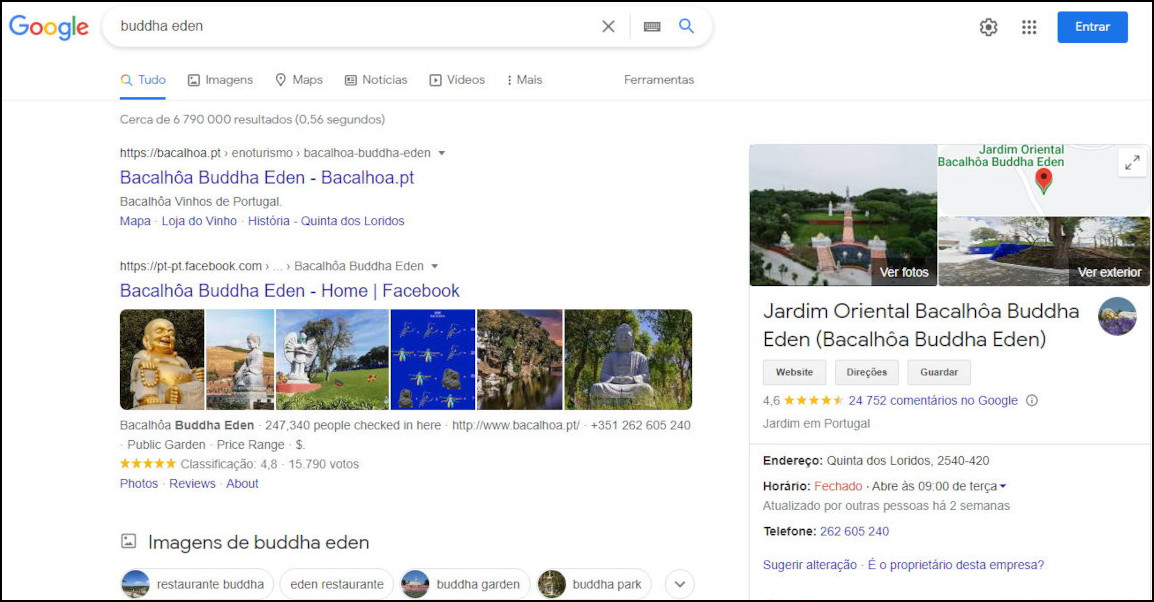The width and height of the screenshot is (1154, 602).
Task: Open Bacalhôa Buddha Eden Facebook result
Action: click(290, 291)
